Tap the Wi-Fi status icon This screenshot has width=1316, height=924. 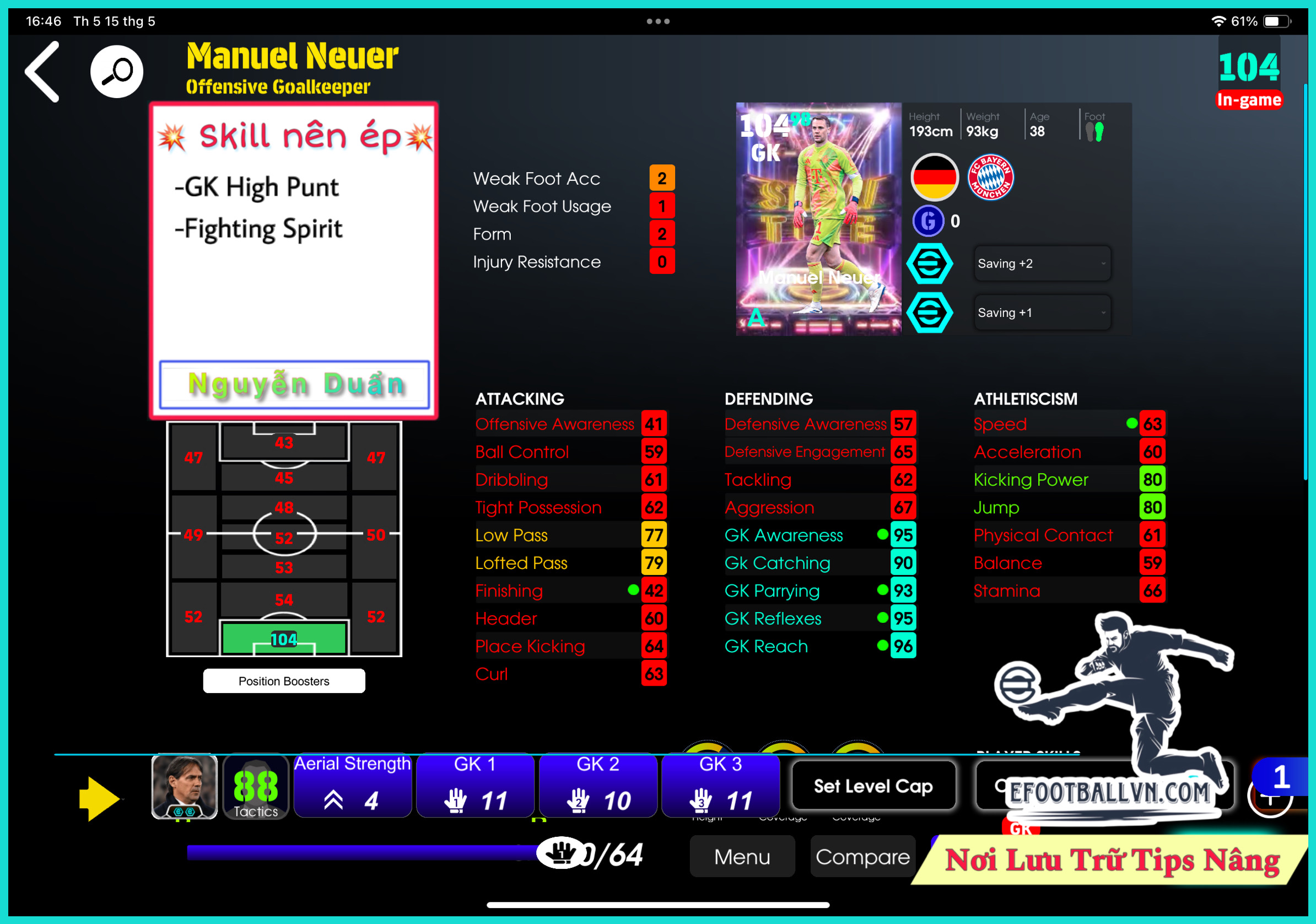1218,21
